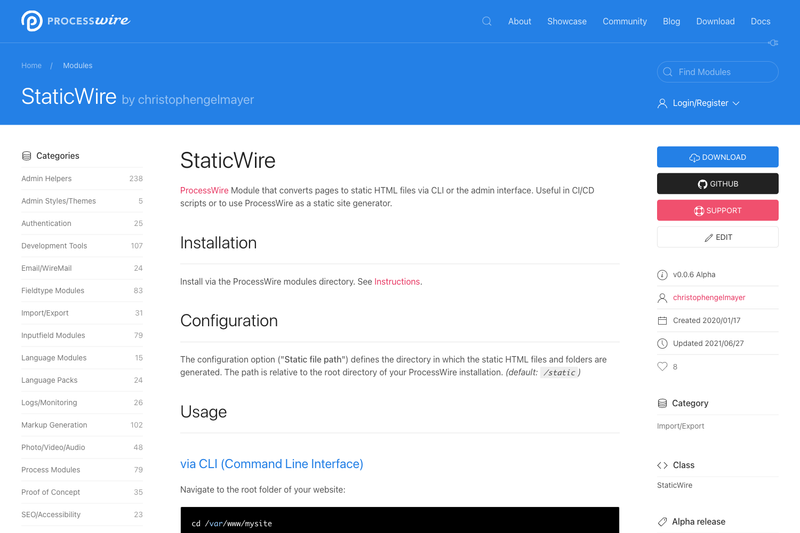
Task: Select the SEO/Accessibility category
Action: point(82,515)
